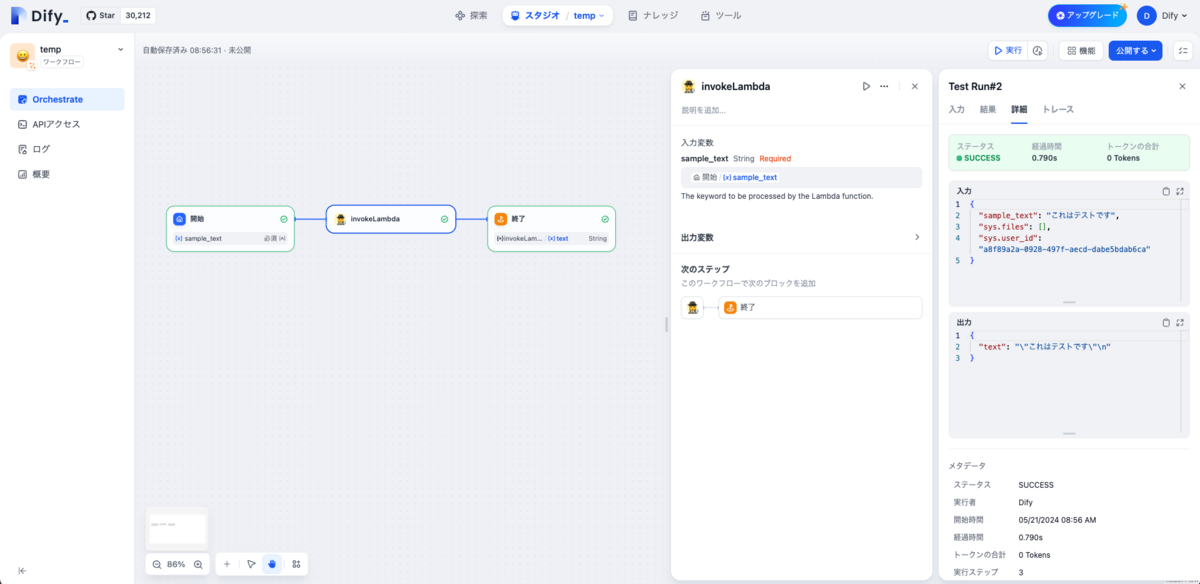Copy the 入力 JSON with clipboard icon
This screenshot has height=584, width=1200.
click(x=1166, y=191)
